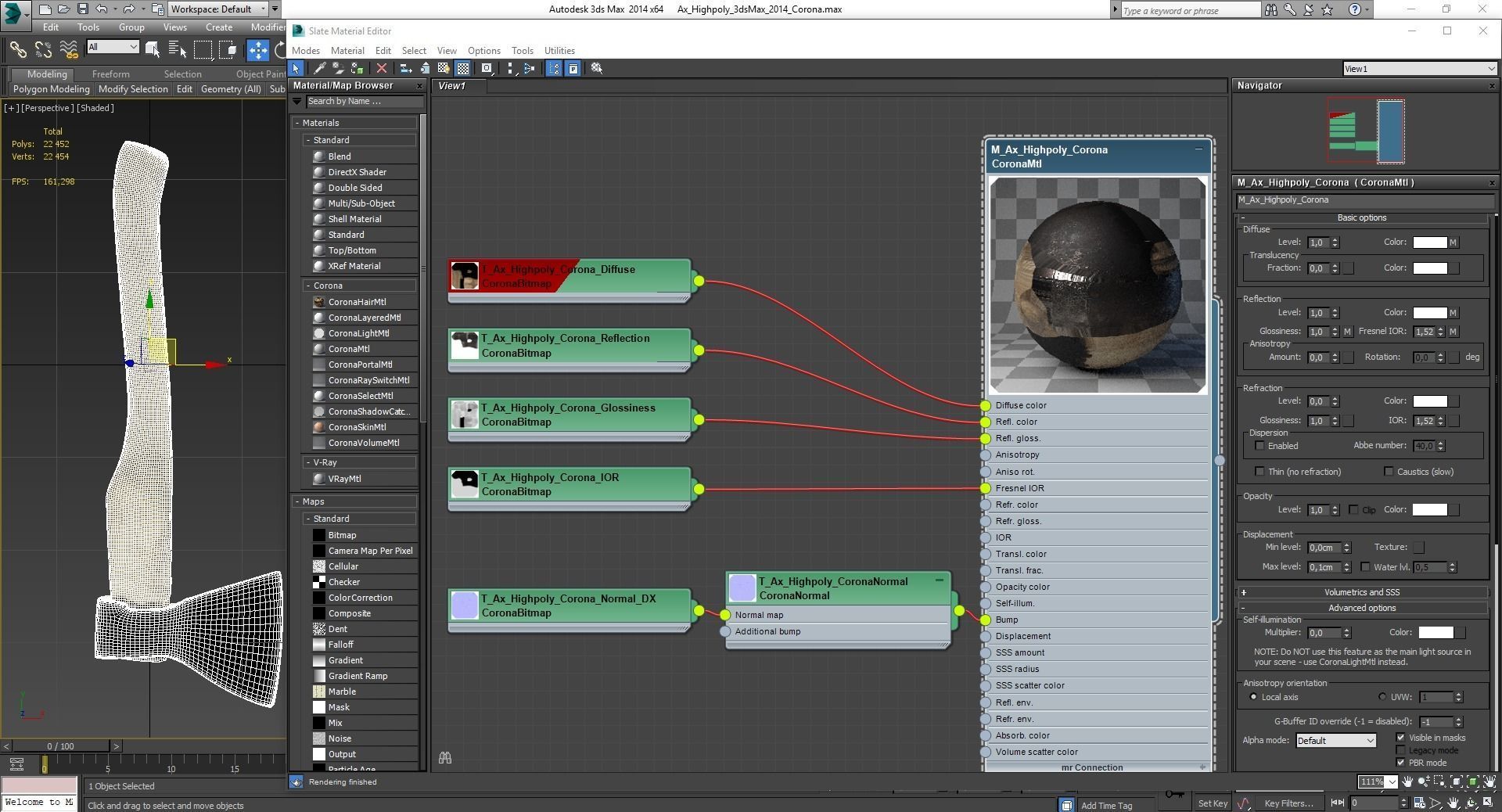The image size is (1502, 812).
Task: Click Select by Material icon
Action: (x=597, y=69)
